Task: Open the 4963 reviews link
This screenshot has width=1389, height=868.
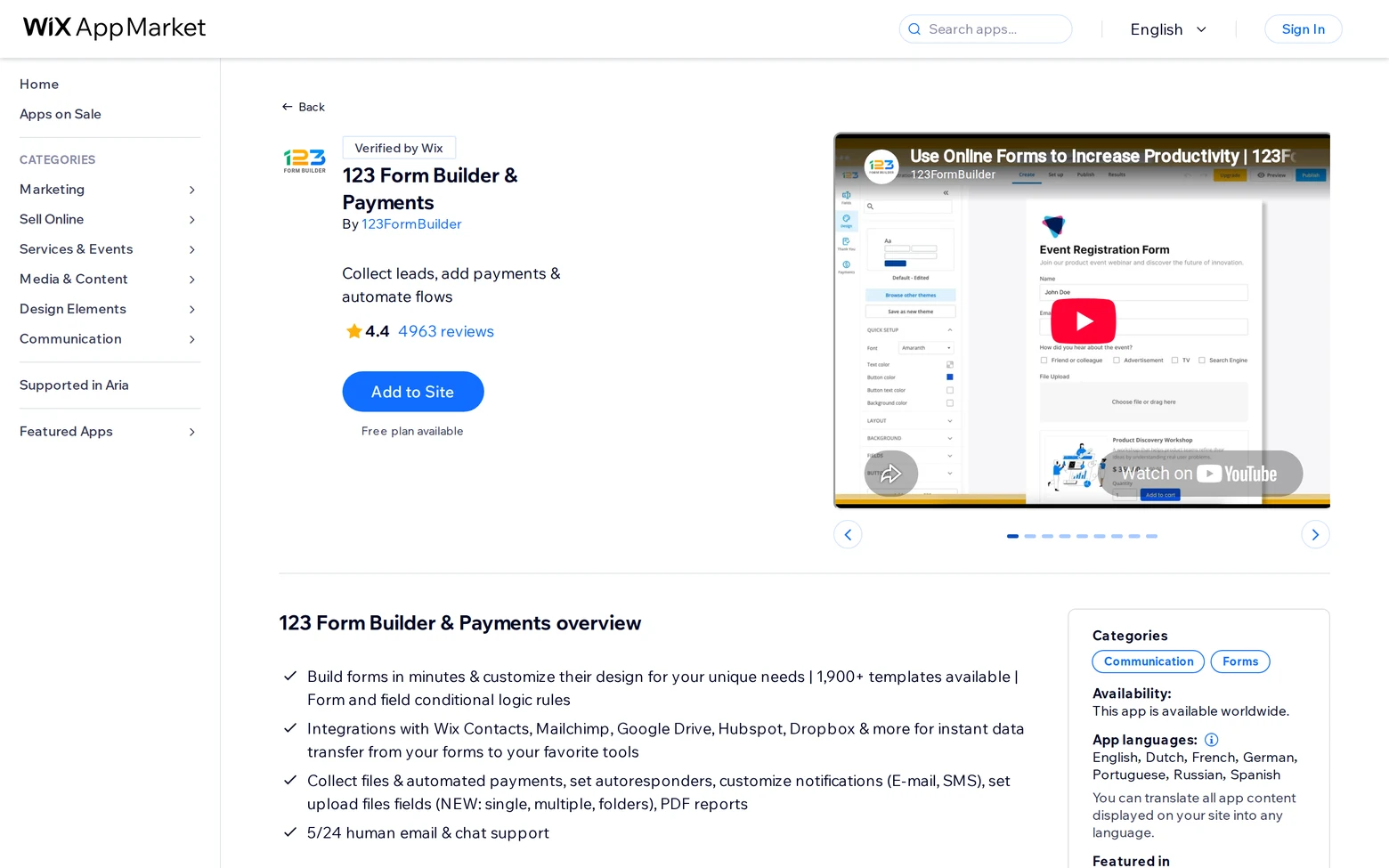Action: 446,331
